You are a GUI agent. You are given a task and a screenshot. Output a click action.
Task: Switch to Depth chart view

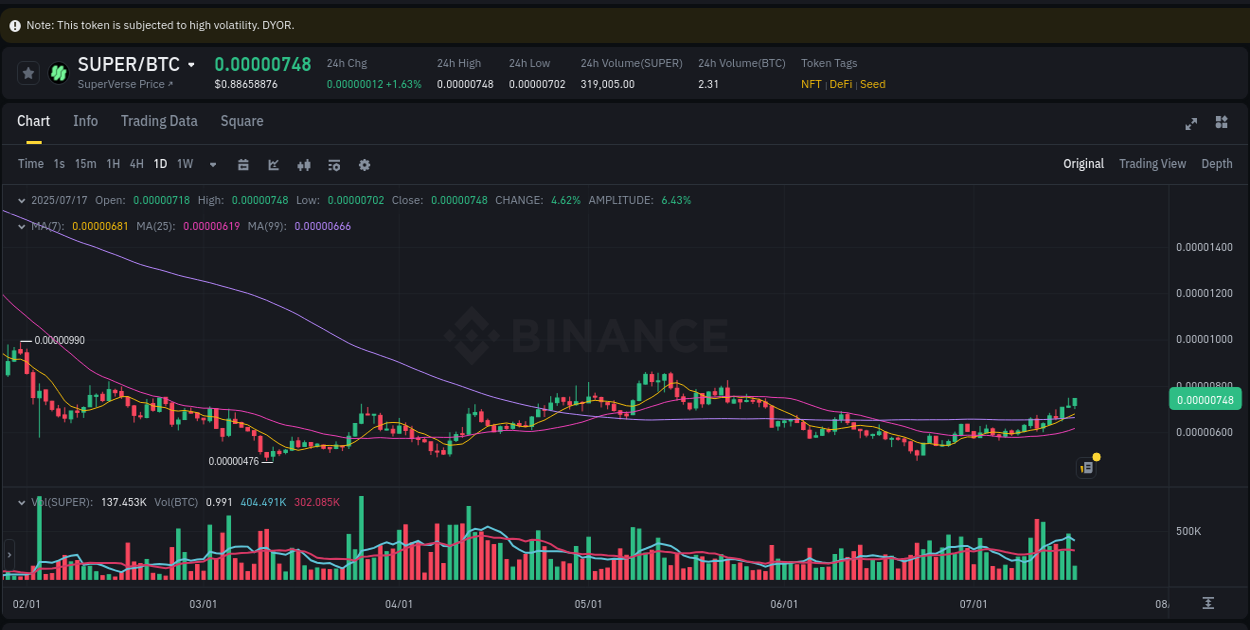point(1217,163)
